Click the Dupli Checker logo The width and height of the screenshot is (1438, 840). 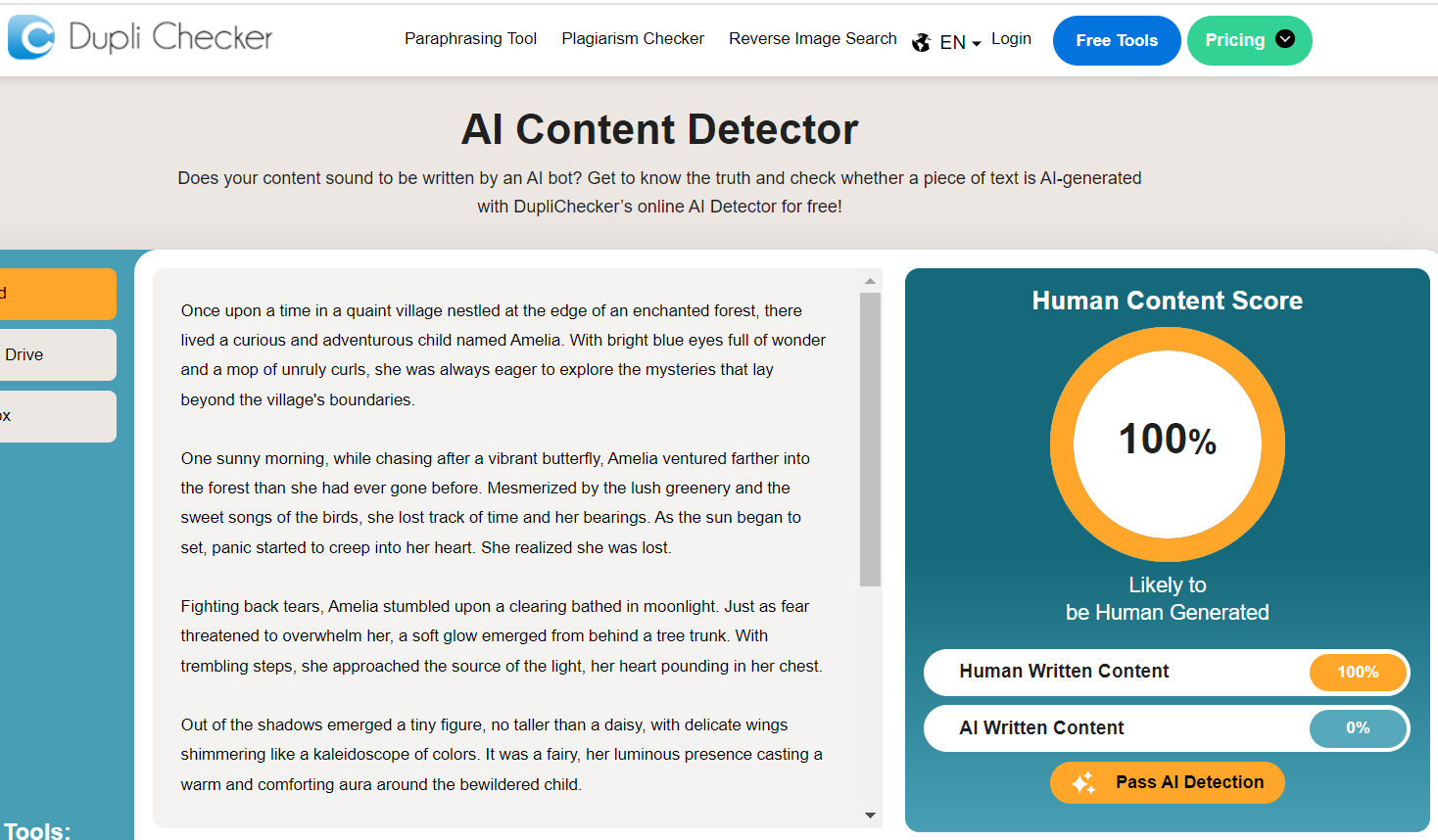[x=140, y=37]
